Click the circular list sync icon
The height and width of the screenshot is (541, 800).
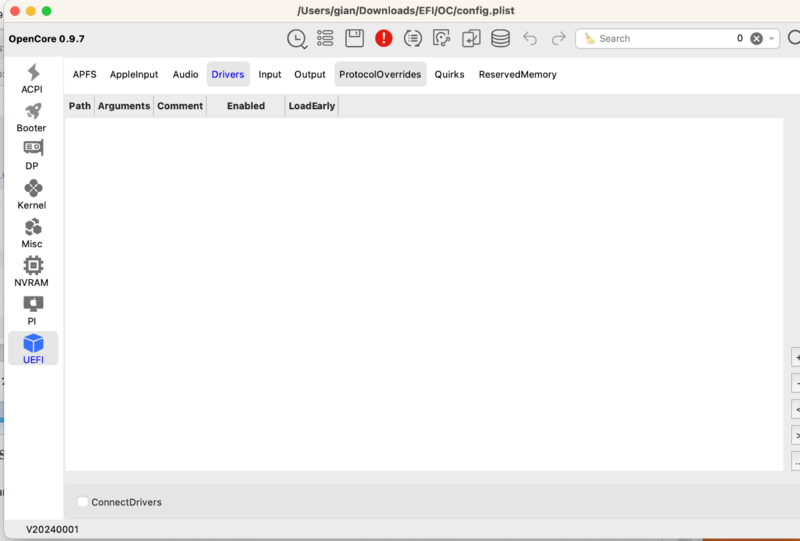tap(412, 38)
